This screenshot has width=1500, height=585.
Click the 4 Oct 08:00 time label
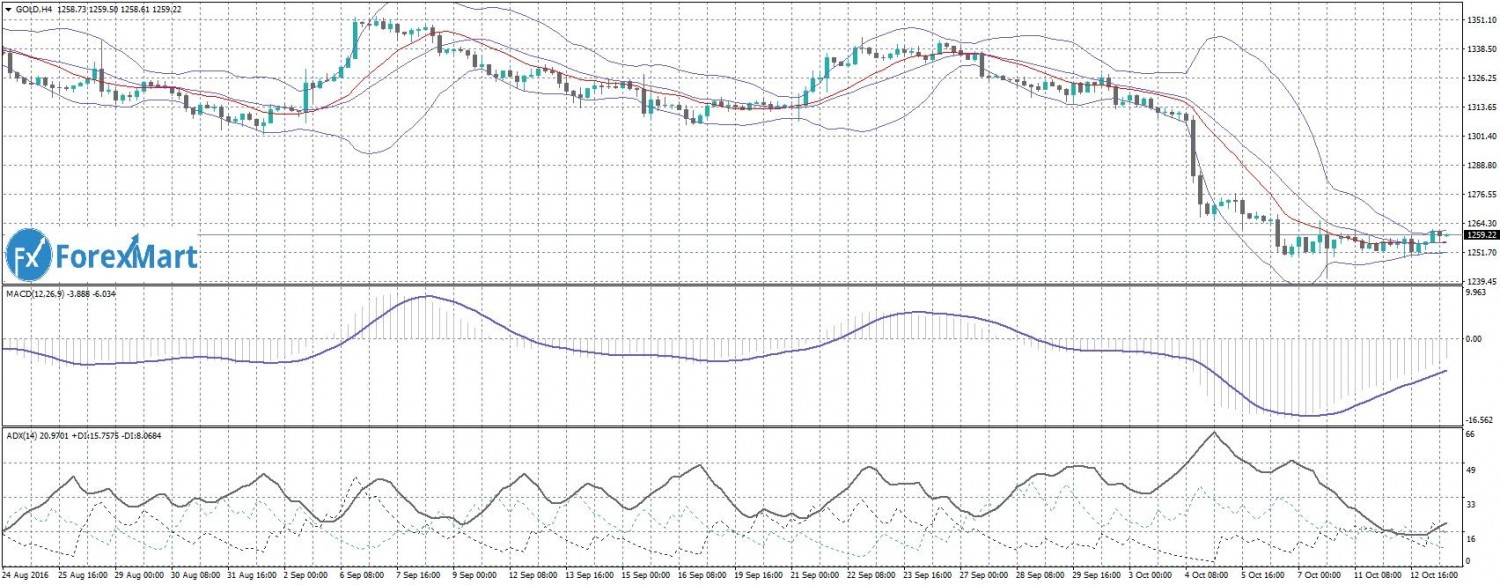click(1207, 577)
